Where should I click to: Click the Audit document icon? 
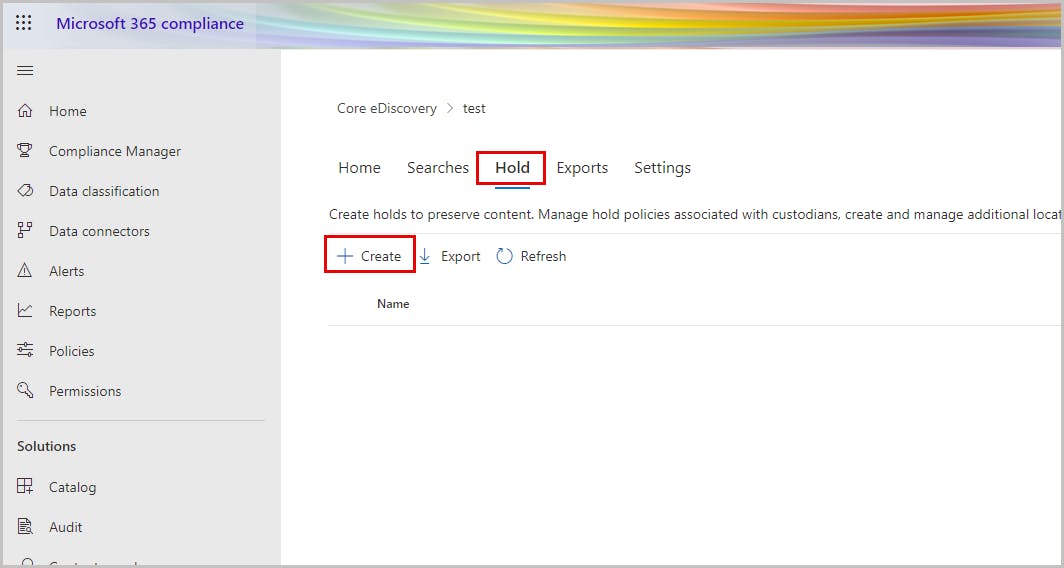(25, 527)
